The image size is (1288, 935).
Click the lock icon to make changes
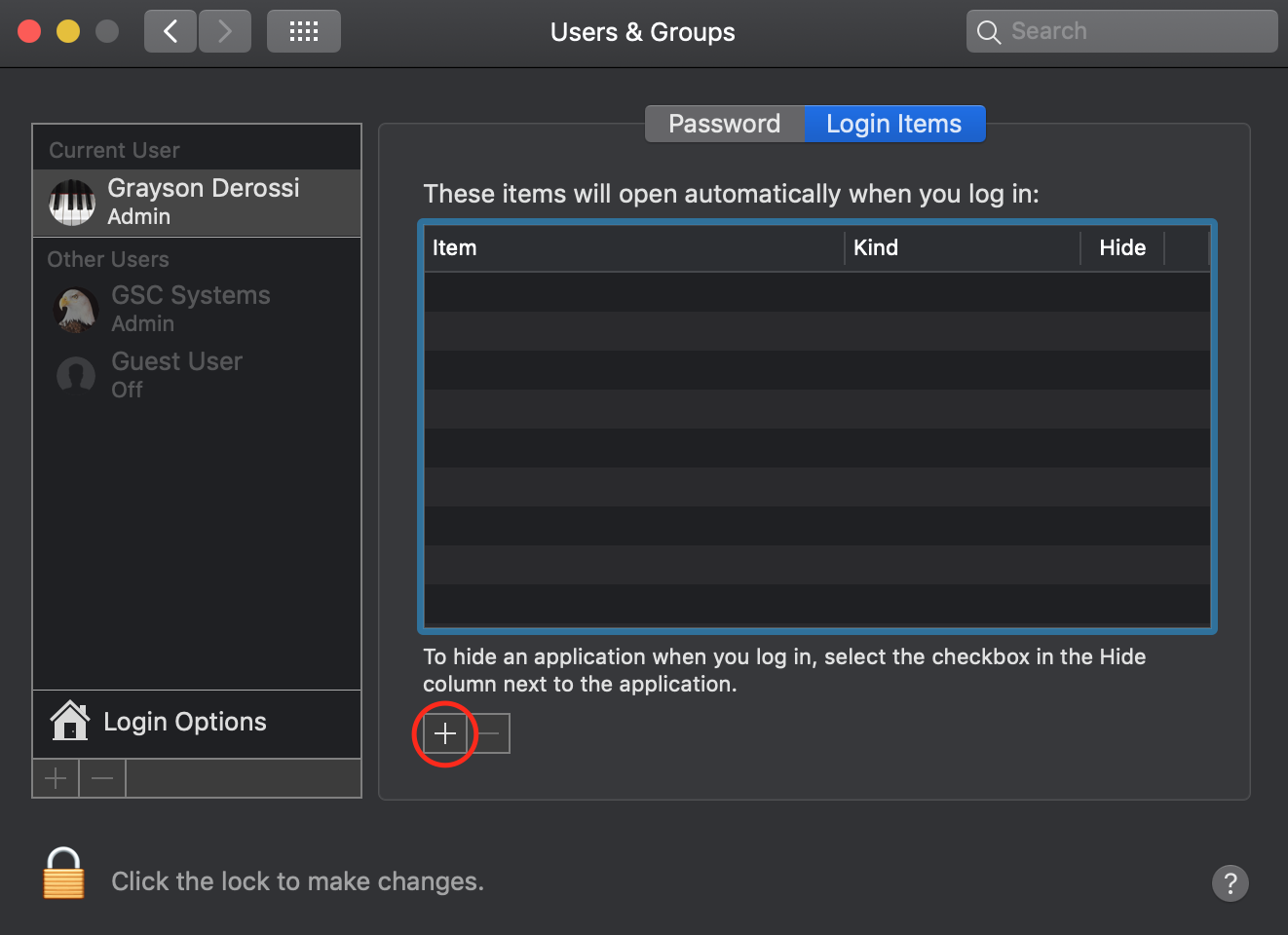(64, 873)
